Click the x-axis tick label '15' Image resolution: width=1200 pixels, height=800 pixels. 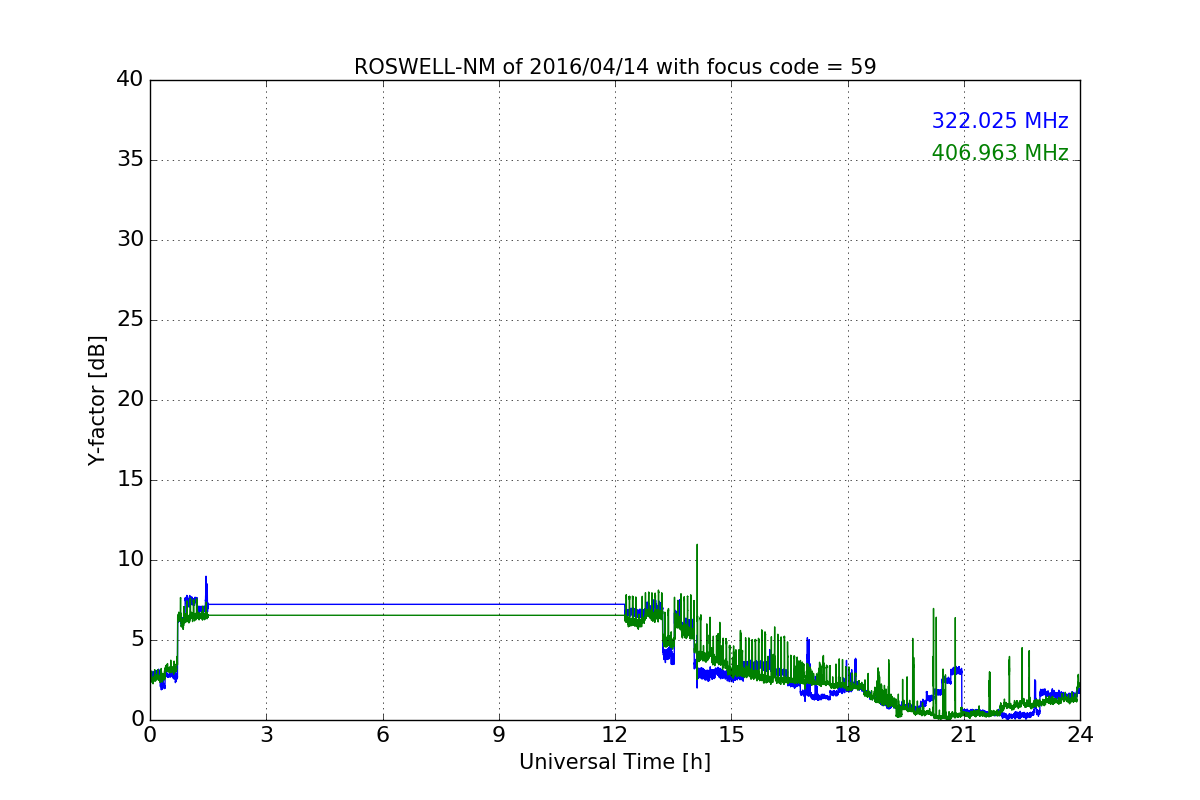point(731,734)
